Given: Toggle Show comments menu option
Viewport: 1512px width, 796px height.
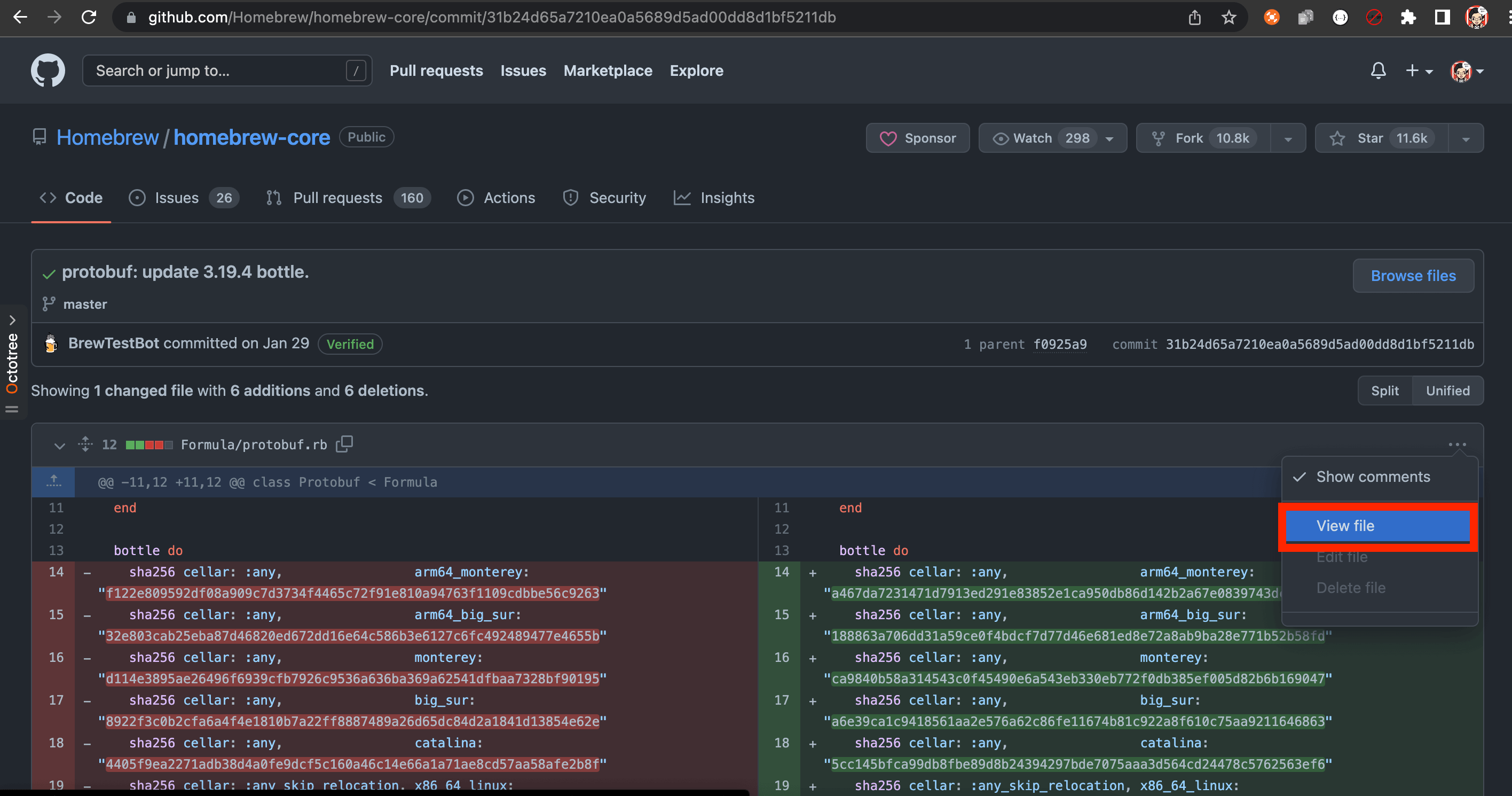Looking at the screenshot, I should (1380, 477).
